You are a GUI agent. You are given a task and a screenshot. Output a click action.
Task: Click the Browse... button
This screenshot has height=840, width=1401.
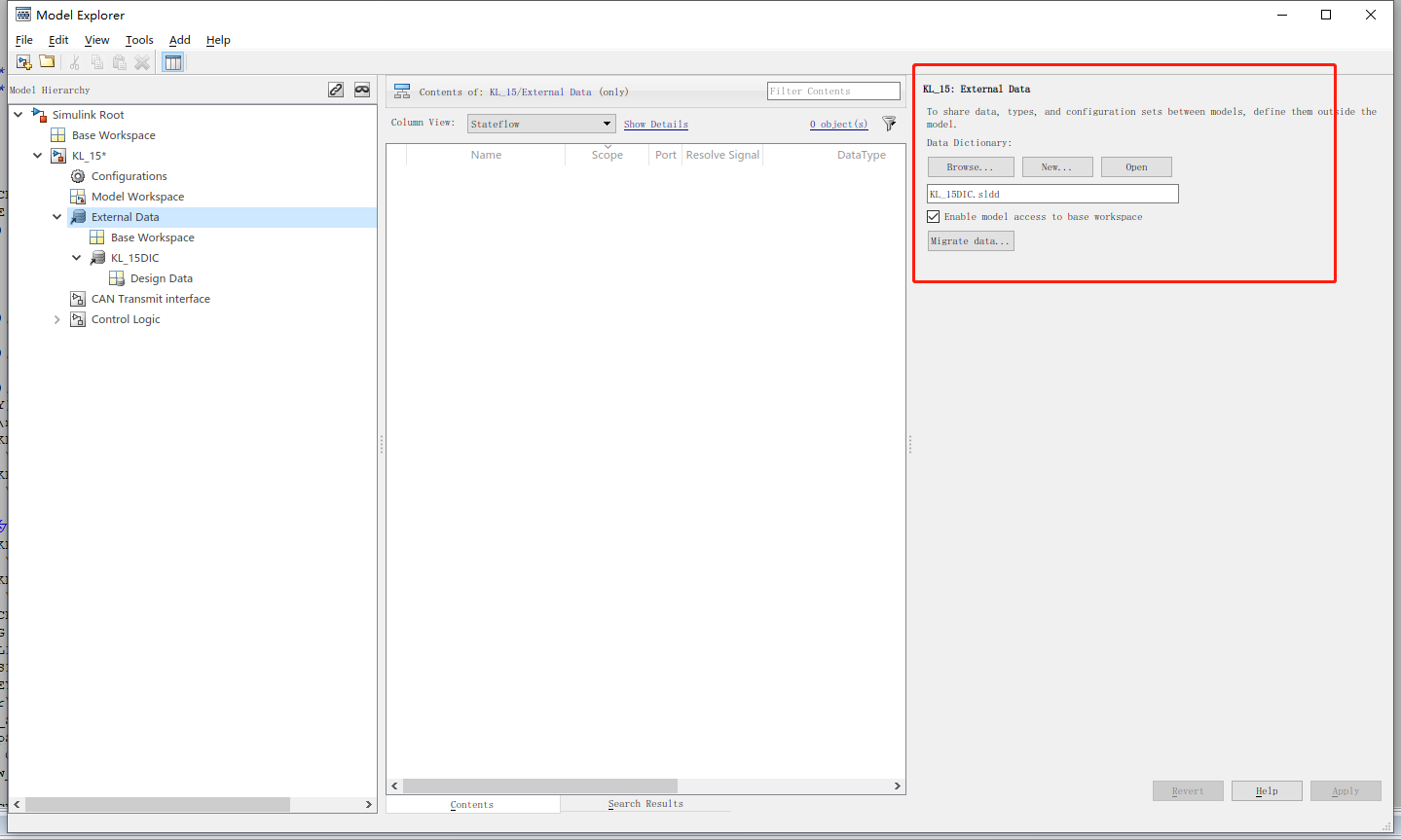point(970,167)
